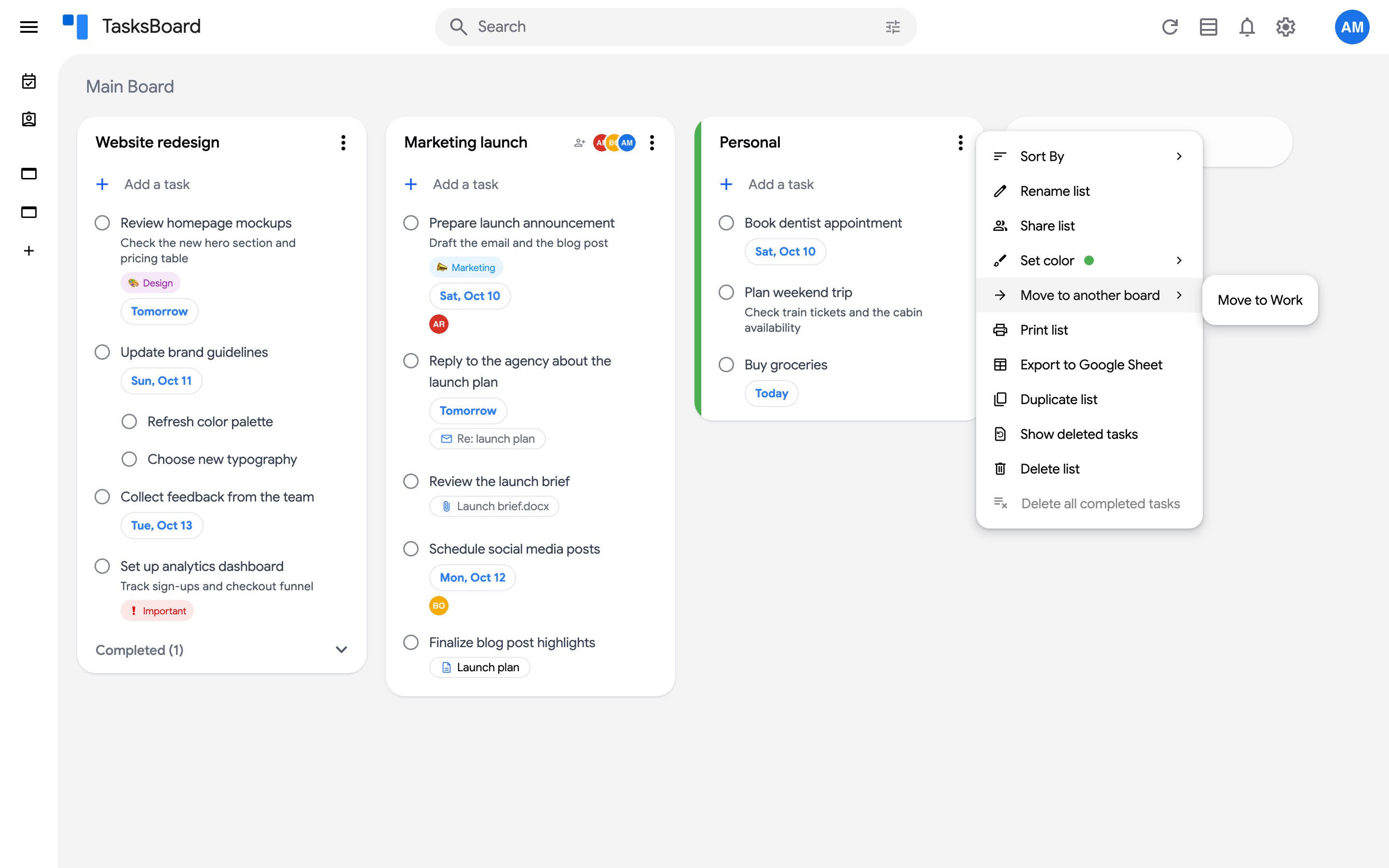Click the refresh icon in header
Viewport: 1389px width, 868px height.
[1170, 27]
